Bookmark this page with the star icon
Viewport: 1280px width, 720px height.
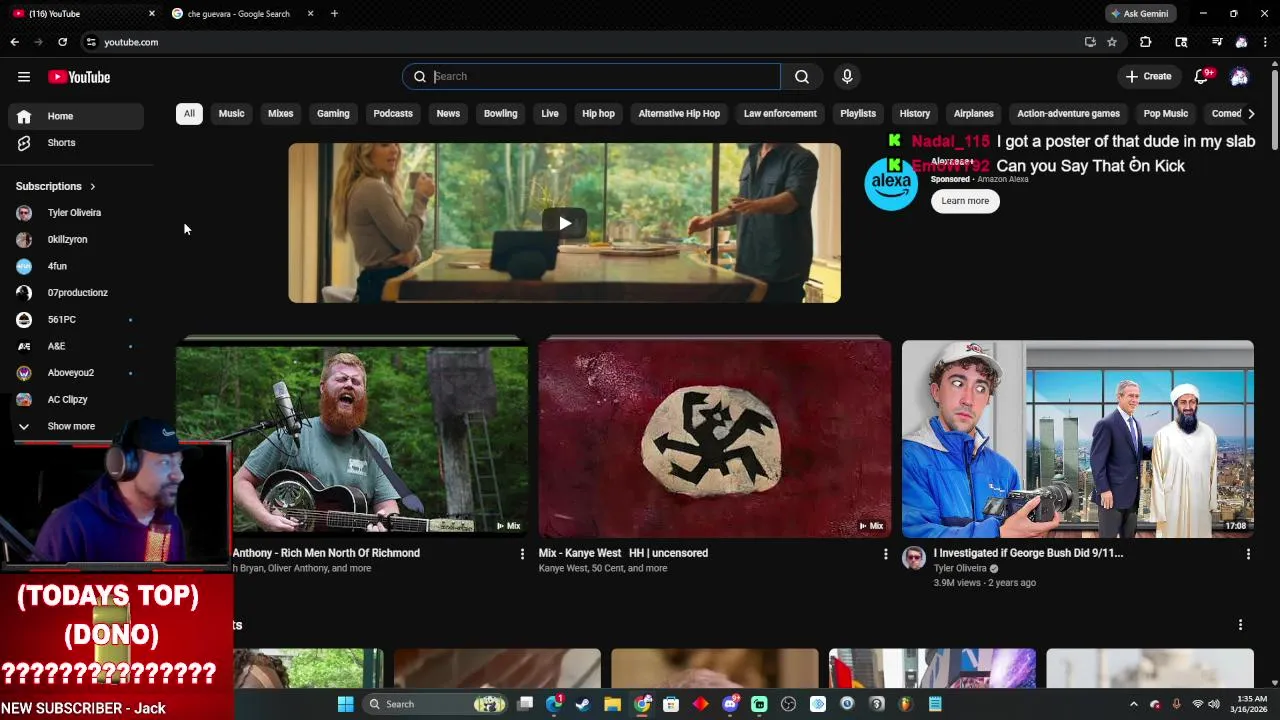pyautogui.click(x=1111, y=42)
